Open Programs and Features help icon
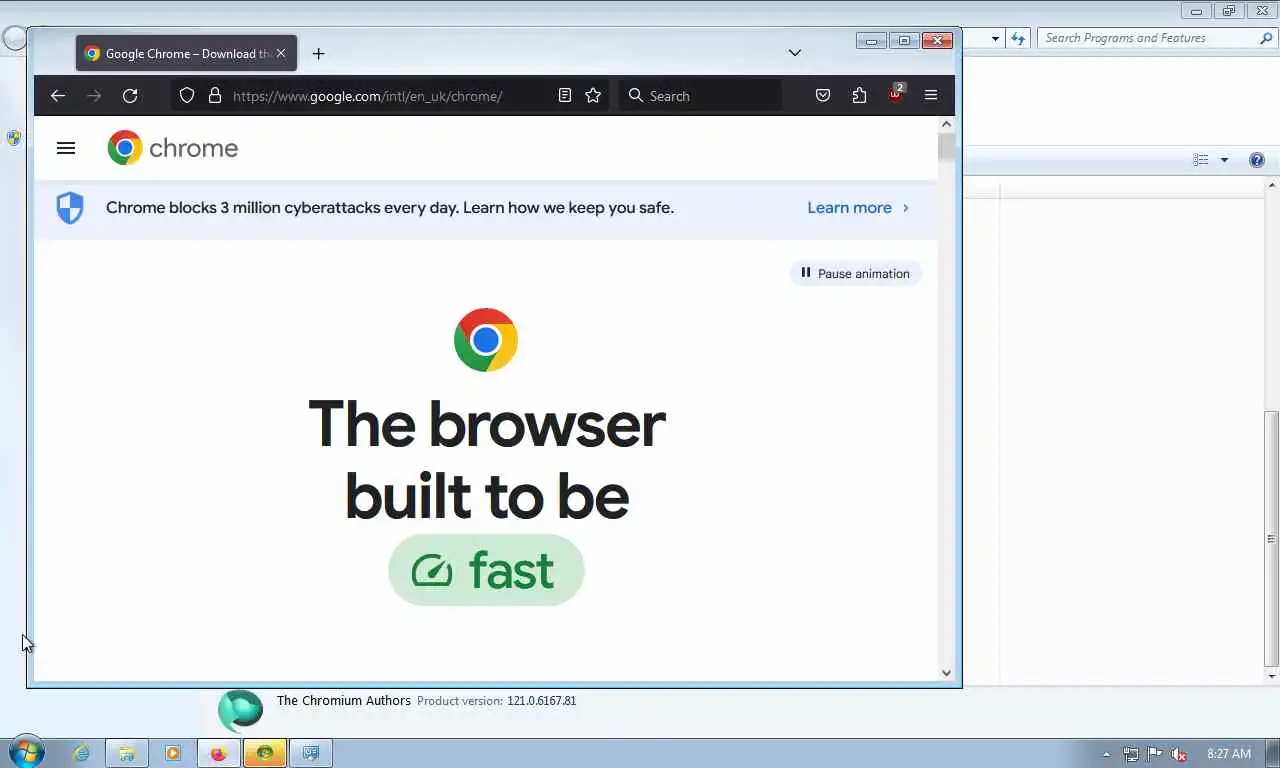Screen dimensions: 1280x768 1257,160
